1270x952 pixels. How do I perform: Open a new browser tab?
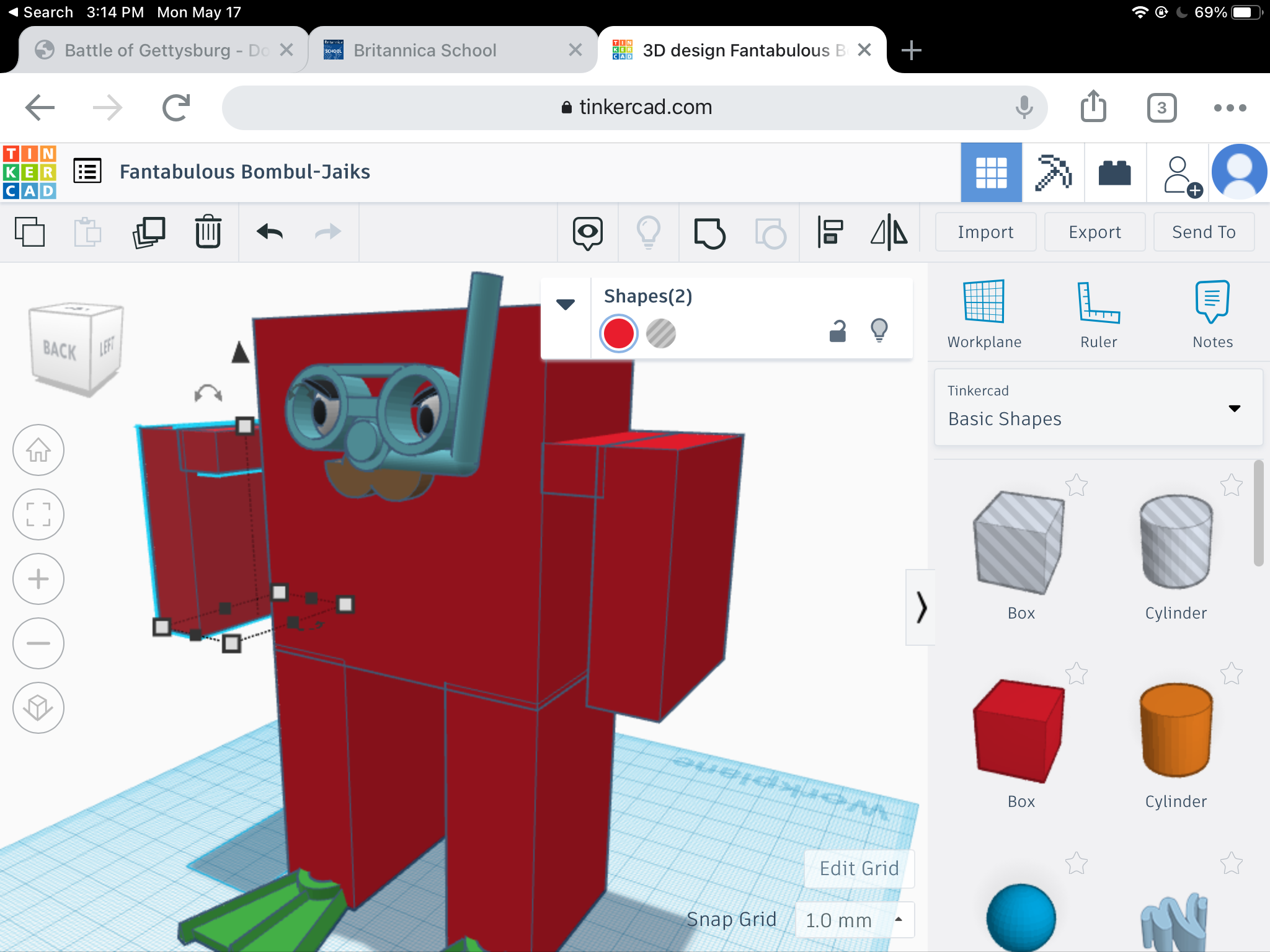911,50
